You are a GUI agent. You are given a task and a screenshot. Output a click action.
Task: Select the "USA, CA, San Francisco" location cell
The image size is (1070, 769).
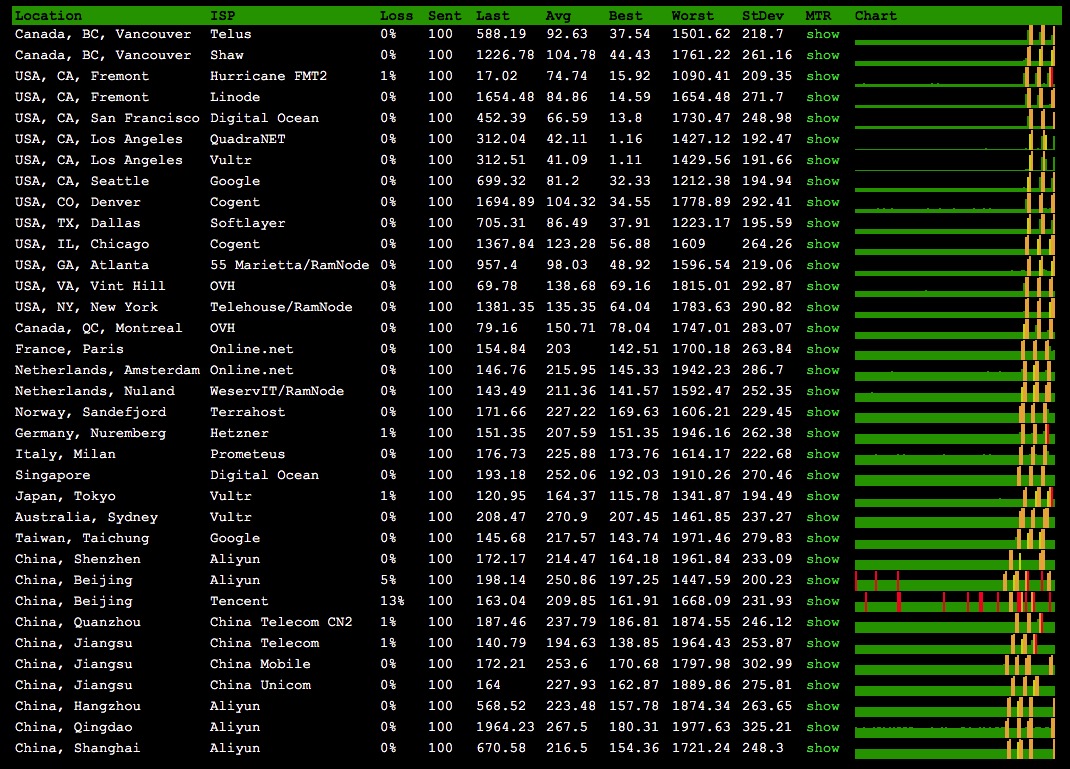pyautogui.click(x=107, y=118)
